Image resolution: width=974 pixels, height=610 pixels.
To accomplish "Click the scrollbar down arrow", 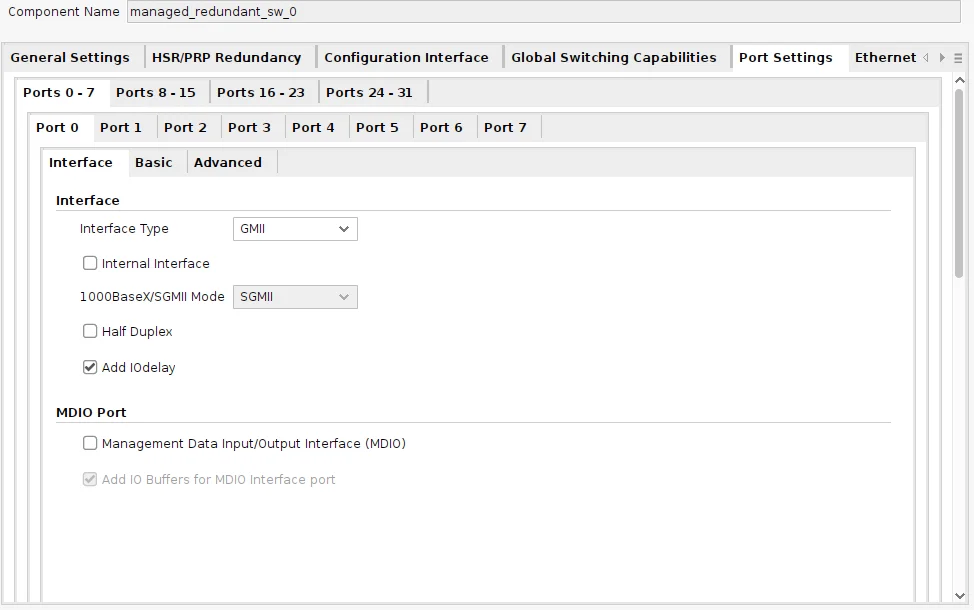I will tap(959, 596).
